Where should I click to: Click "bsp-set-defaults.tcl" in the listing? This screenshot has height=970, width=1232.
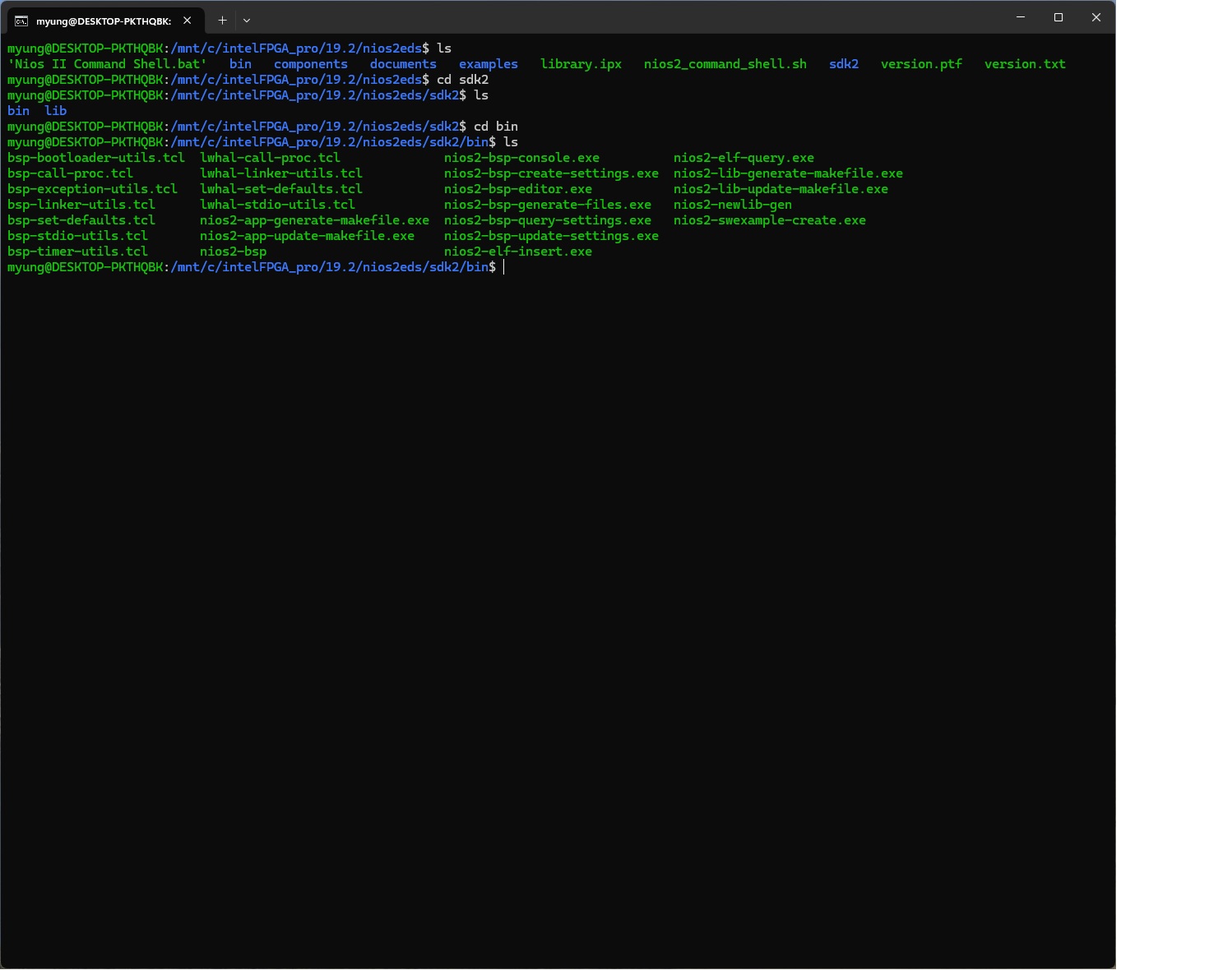pos(81,220)
